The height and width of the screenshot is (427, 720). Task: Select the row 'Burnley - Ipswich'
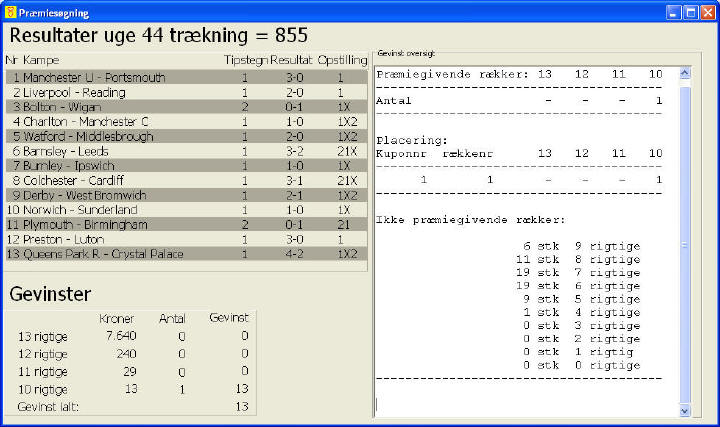[x=186, y=166]
